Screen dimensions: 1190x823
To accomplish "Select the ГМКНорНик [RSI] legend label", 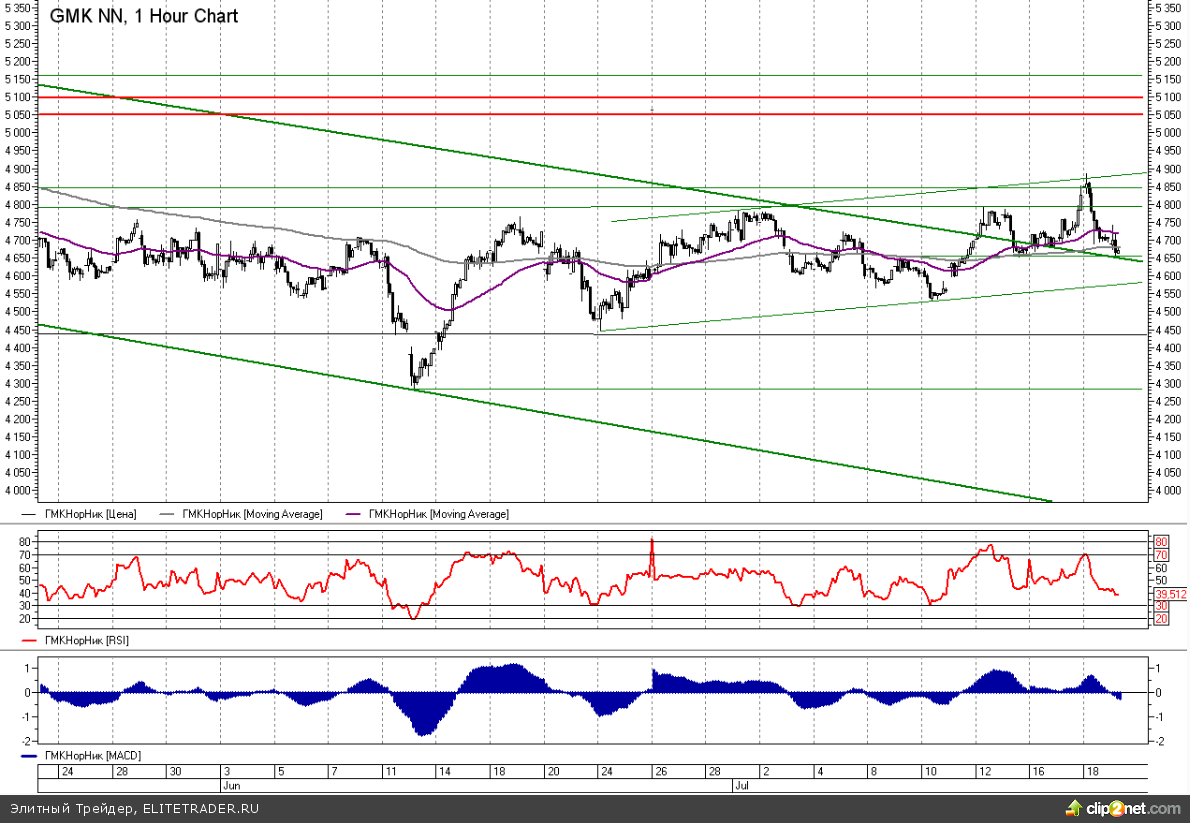I will (x=86, y=639).
